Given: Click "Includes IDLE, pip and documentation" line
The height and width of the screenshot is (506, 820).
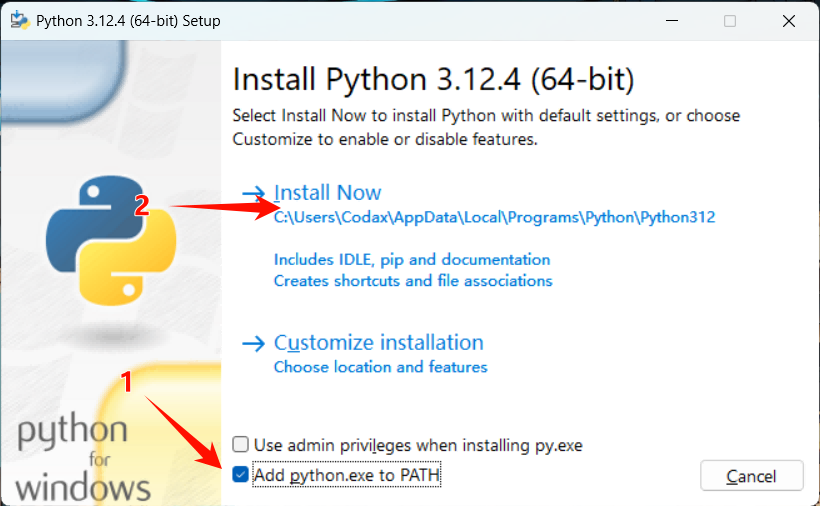Looking at the screenshot, I should pyautogui.click(x=412, y=260).
